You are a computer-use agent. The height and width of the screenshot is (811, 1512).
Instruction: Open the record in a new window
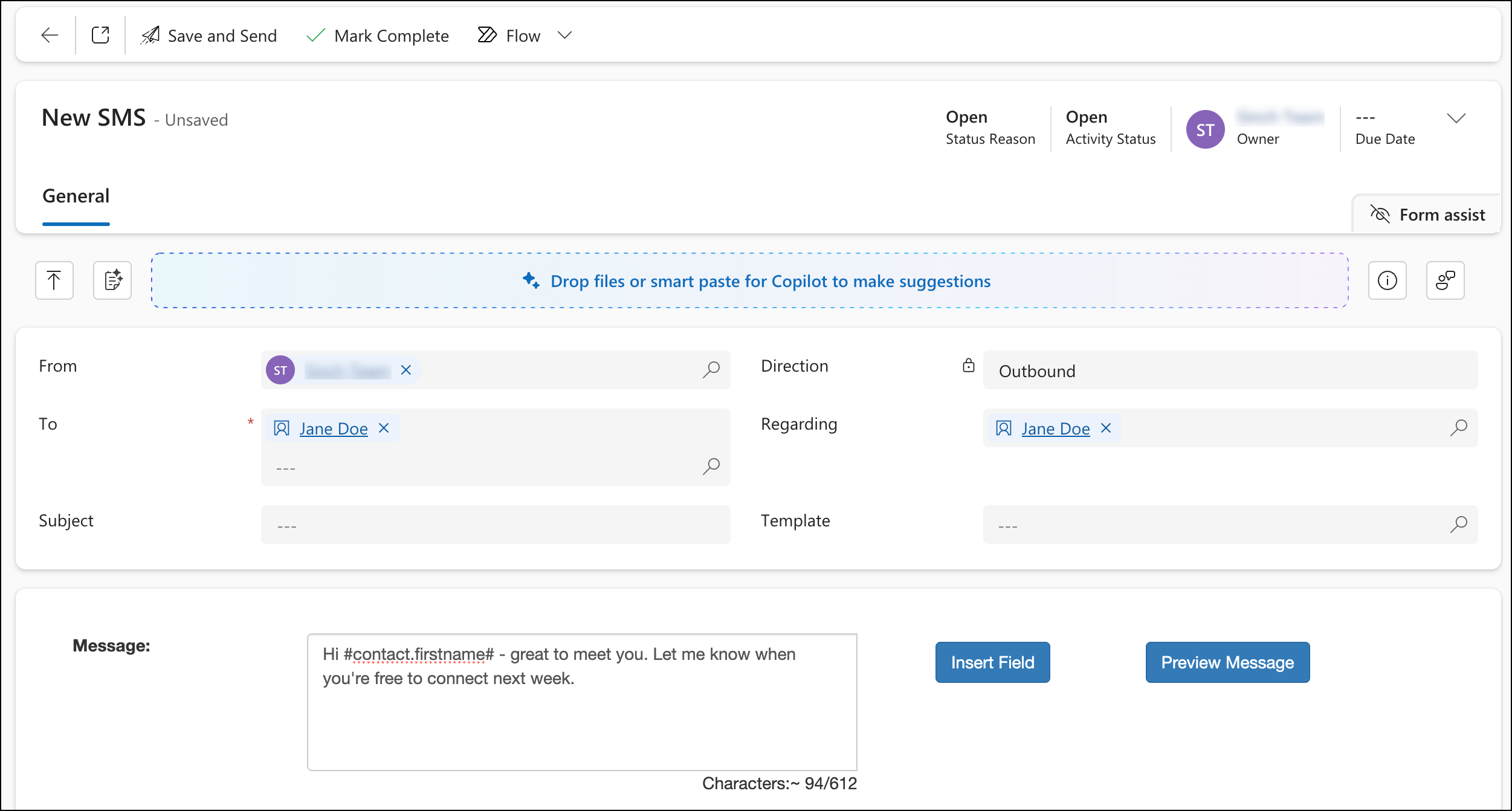click(x=100, y=35)
